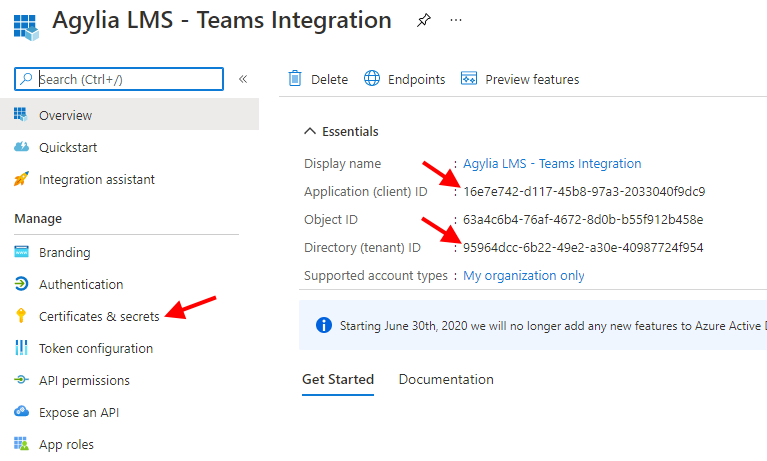767x461 pixels.
Task: Open Endpoints from the toolbar
Action: (416, 79)
